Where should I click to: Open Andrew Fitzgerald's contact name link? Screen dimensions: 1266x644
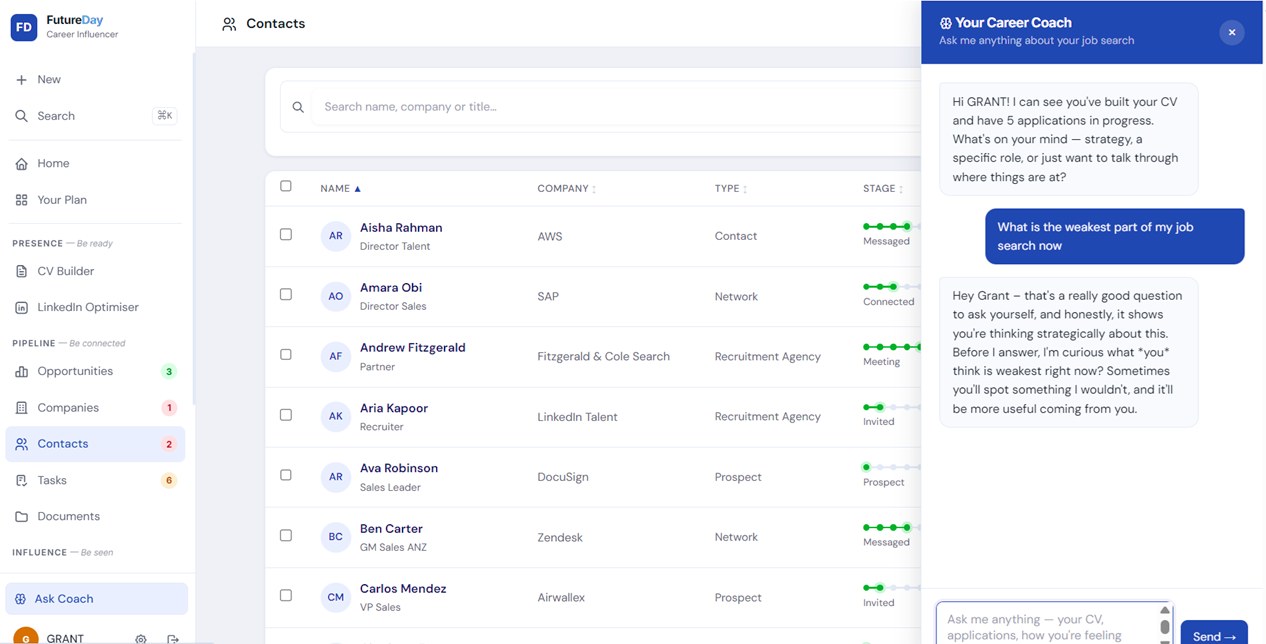click(413, 348)
